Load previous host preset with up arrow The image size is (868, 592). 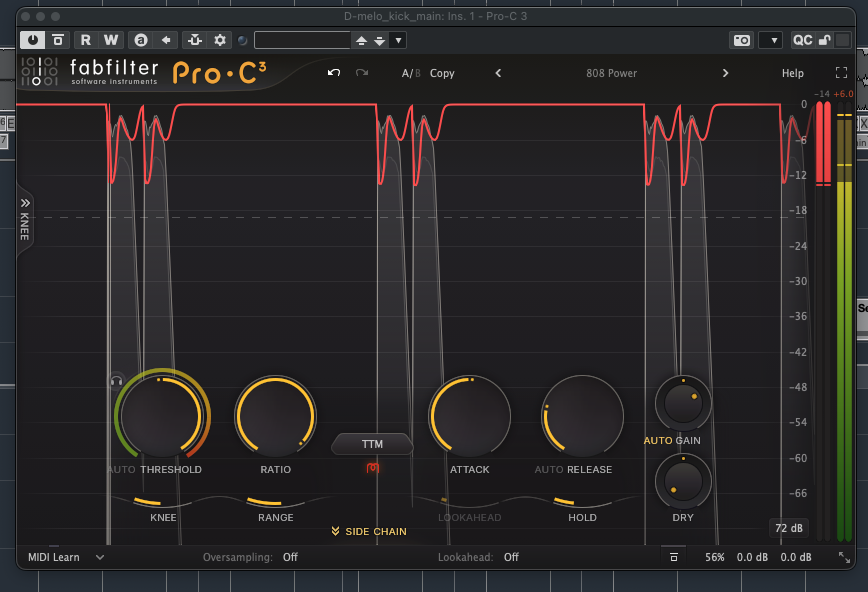tap(361, 40)
